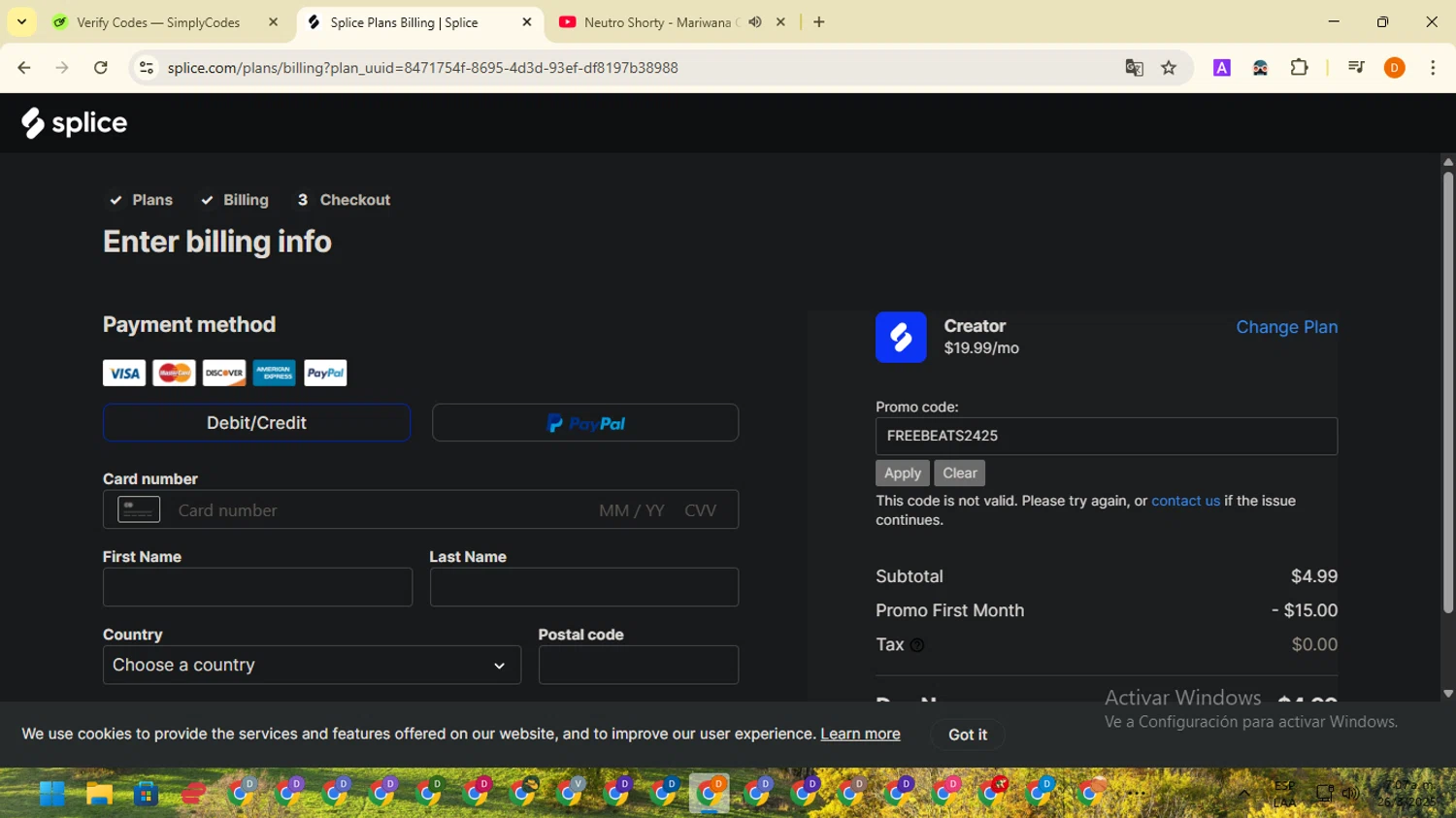Expand the Choose a country dropdown

312,666
